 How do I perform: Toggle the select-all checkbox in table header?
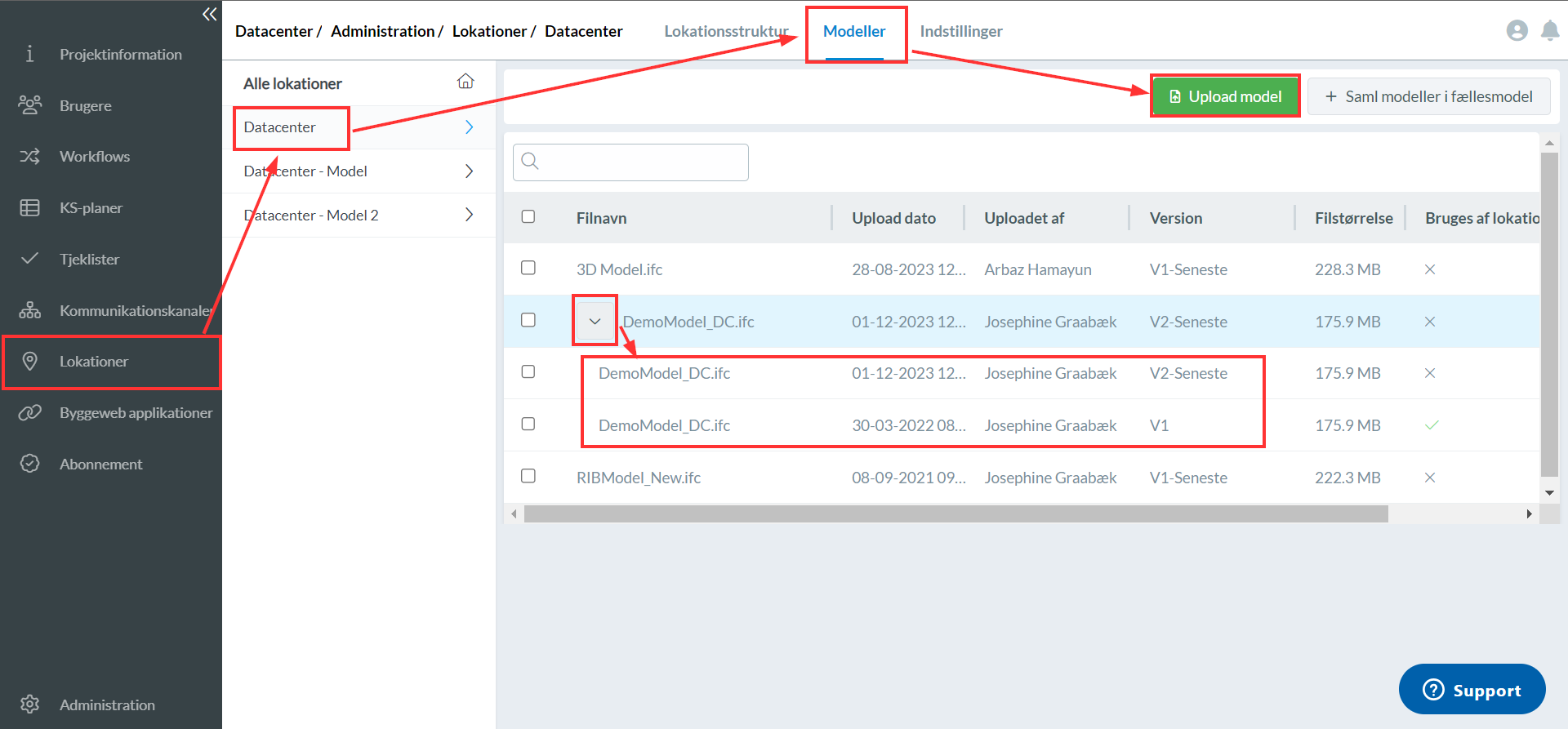[x=528, y=216]
